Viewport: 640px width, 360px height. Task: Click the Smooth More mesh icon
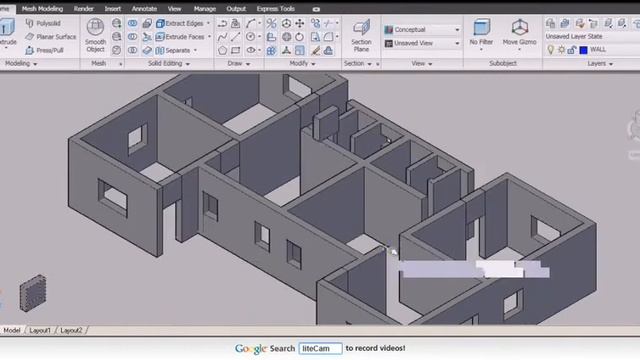(x=117, y=23)
